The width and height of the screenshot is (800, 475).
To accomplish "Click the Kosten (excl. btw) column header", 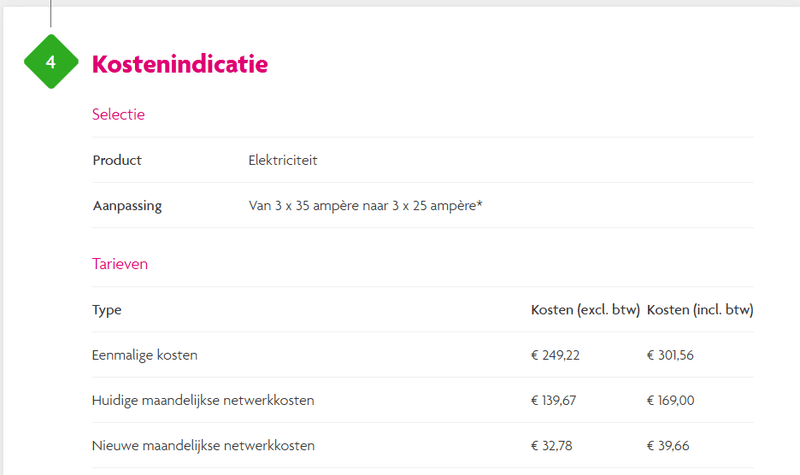I will click(584, 310).
